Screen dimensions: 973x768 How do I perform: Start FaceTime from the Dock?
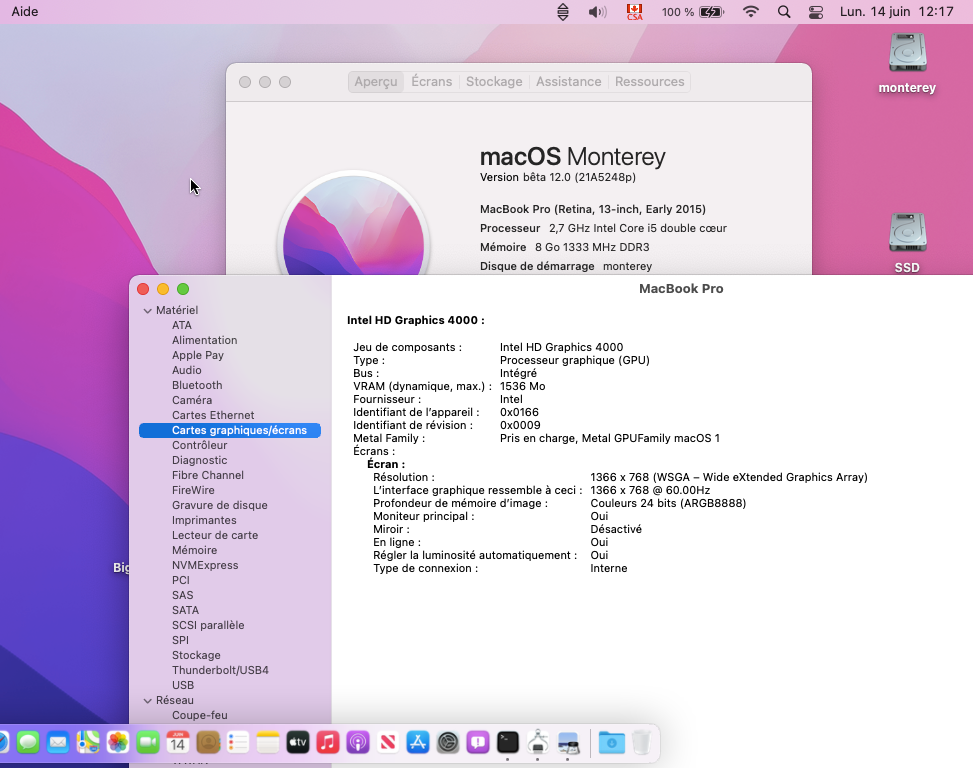[x=148, y=742]
